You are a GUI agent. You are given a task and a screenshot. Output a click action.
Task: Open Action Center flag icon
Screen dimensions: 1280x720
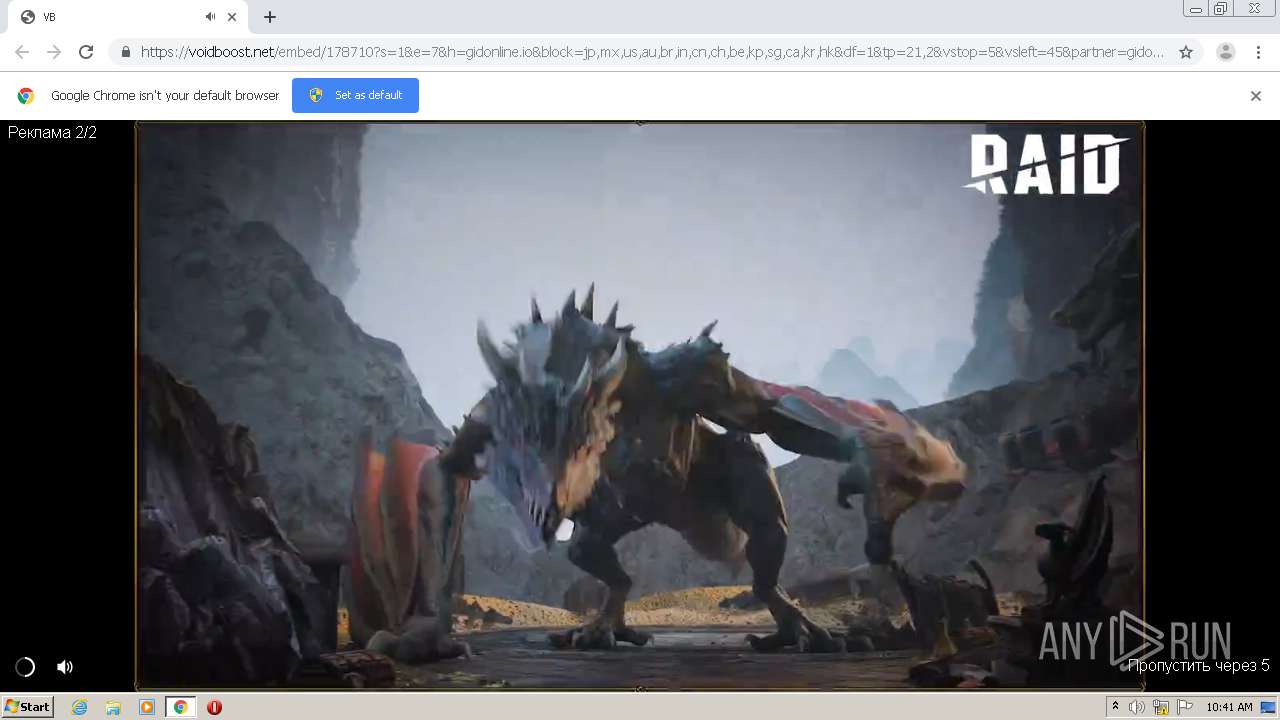click(x=1184, y=707)
